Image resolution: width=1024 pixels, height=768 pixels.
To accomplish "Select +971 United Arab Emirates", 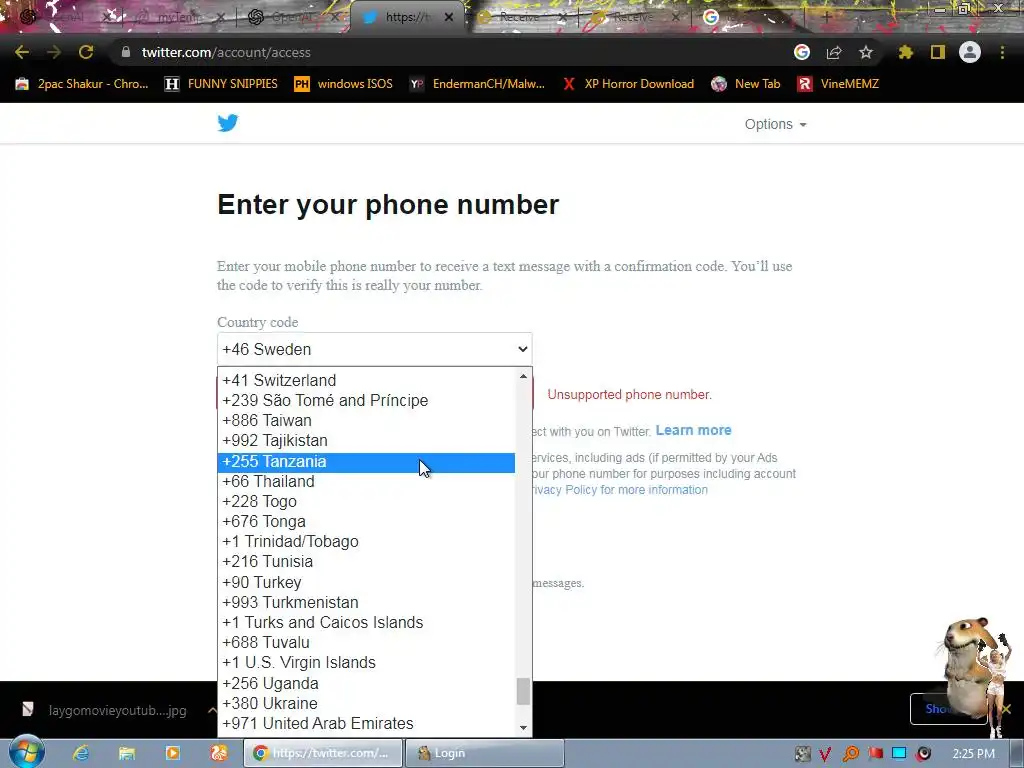I will 366,724.
